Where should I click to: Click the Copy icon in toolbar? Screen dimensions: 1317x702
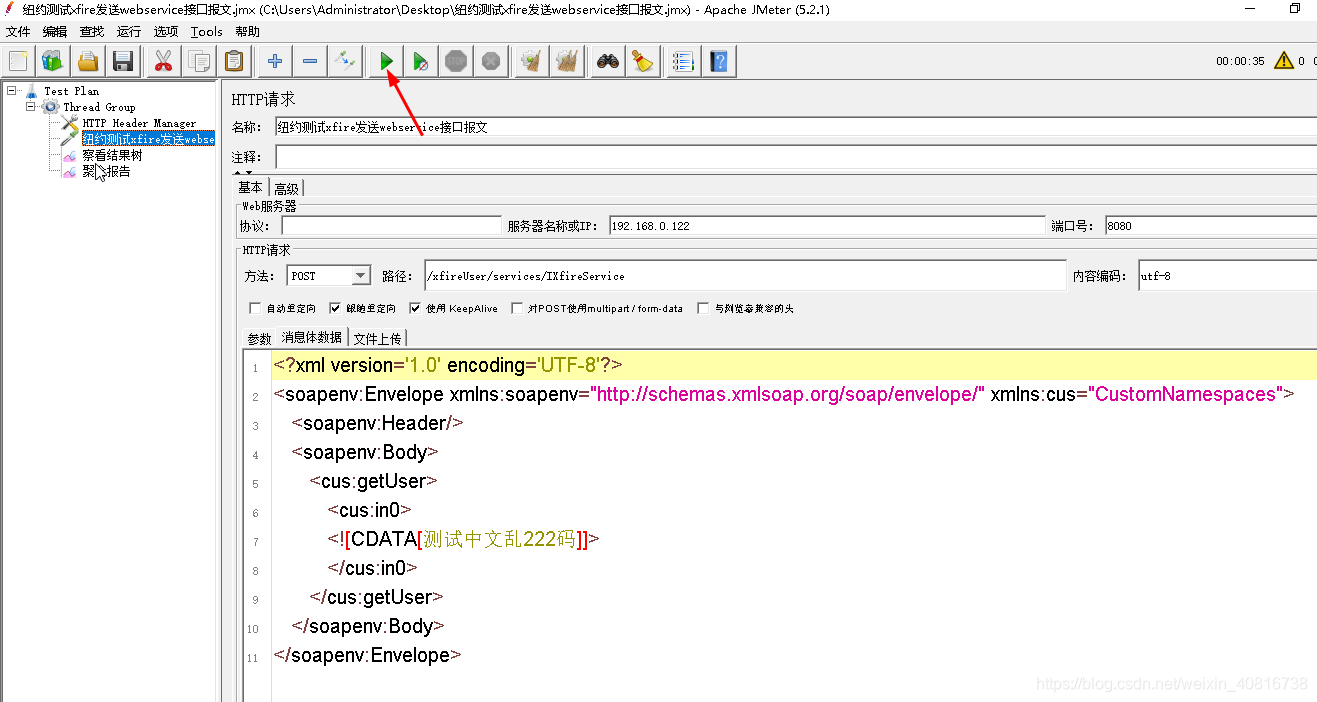pyautogui.click(x=199, y=61)
